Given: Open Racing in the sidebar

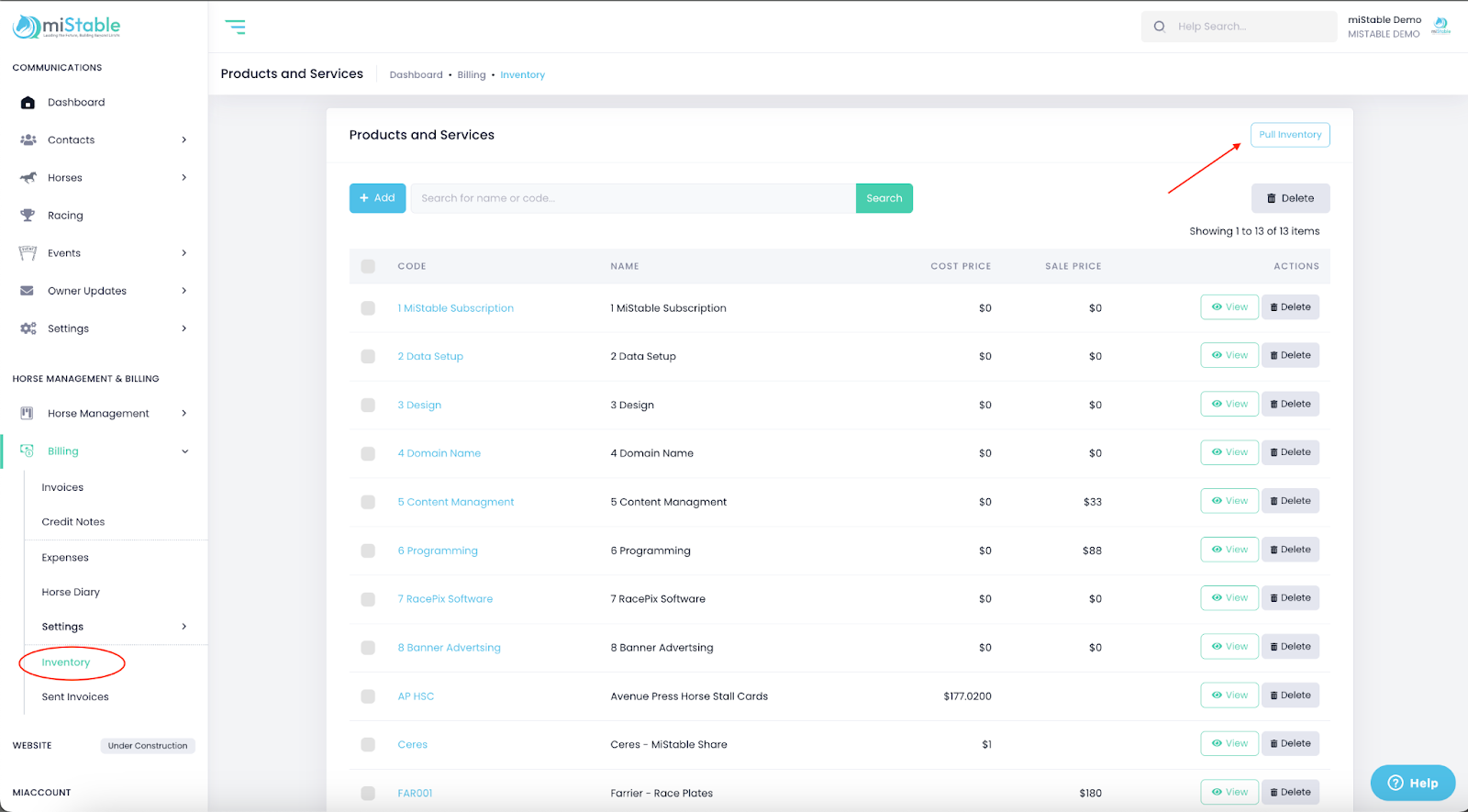Looking at the screenshot, I should pos(65,216).
